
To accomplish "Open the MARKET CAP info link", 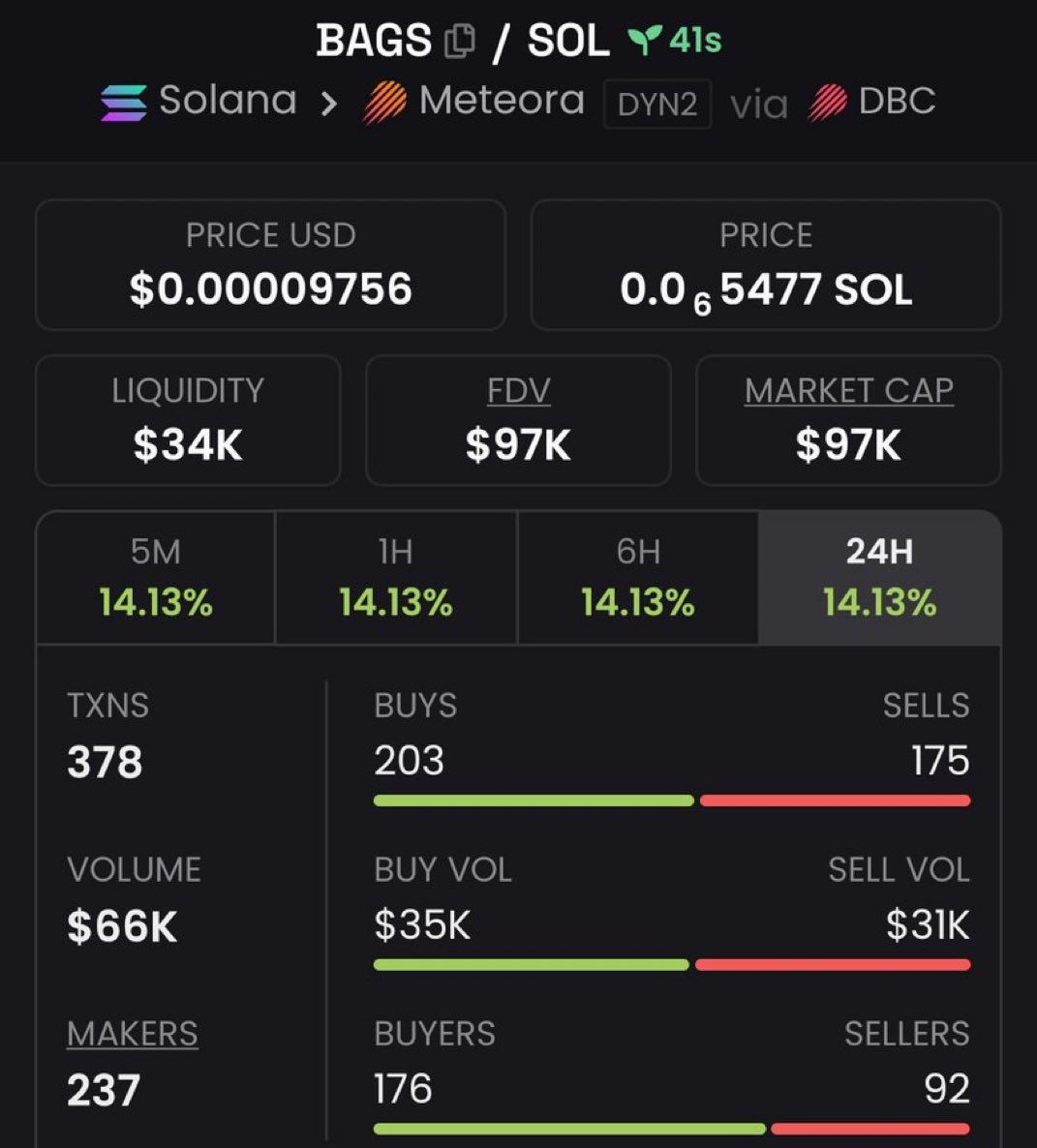I will click(x=849, y=390).
